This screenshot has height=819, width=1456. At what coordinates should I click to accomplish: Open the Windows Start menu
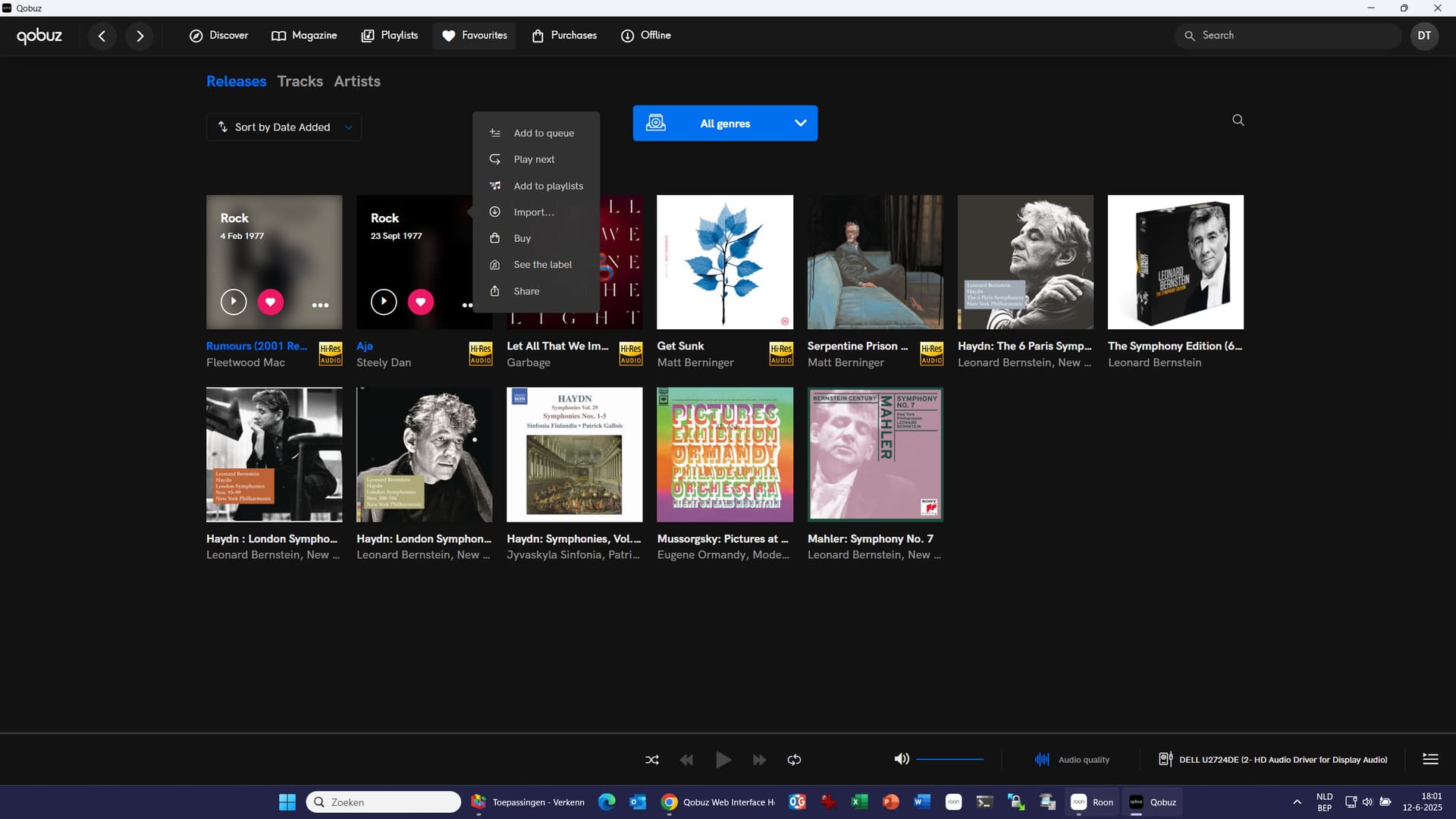coord(287,802)
